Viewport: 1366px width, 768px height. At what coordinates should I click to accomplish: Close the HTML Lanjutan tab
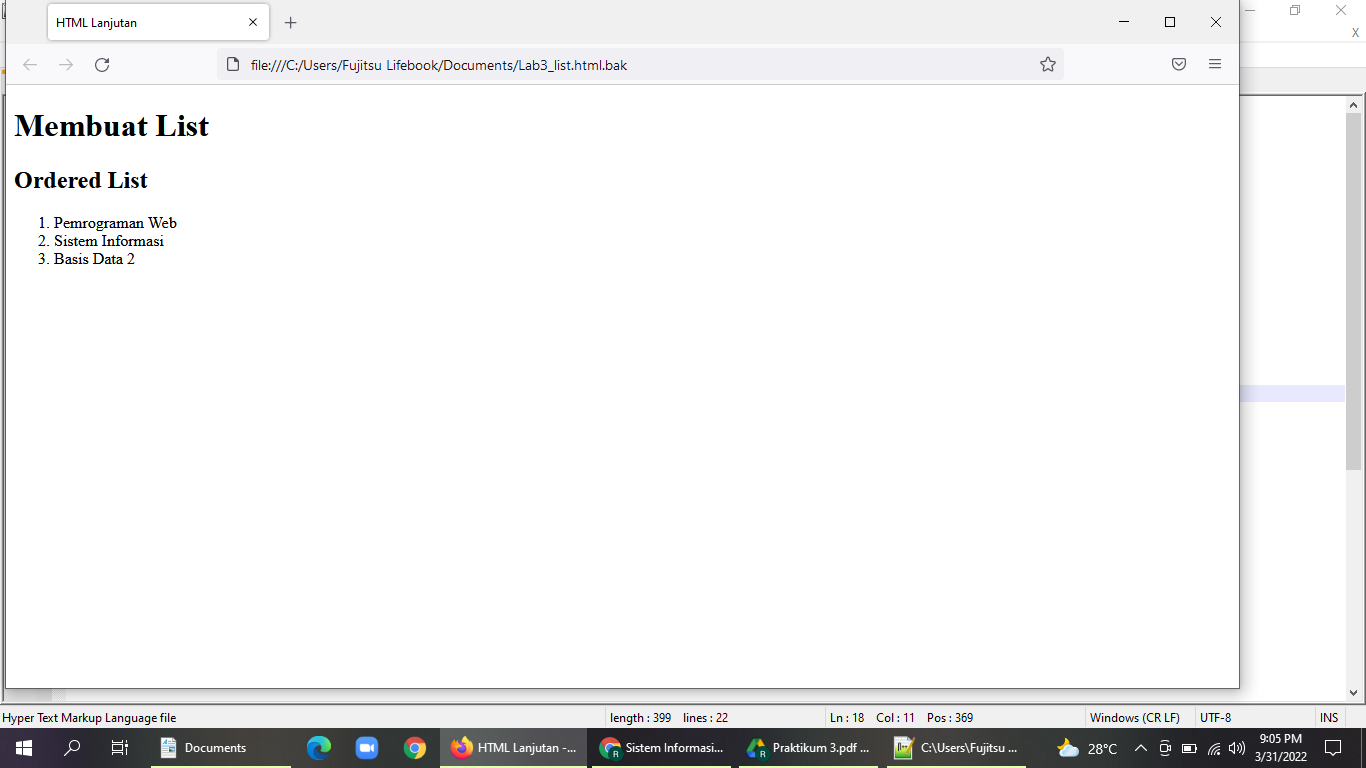pyautogui.click(x=253, y=22)
